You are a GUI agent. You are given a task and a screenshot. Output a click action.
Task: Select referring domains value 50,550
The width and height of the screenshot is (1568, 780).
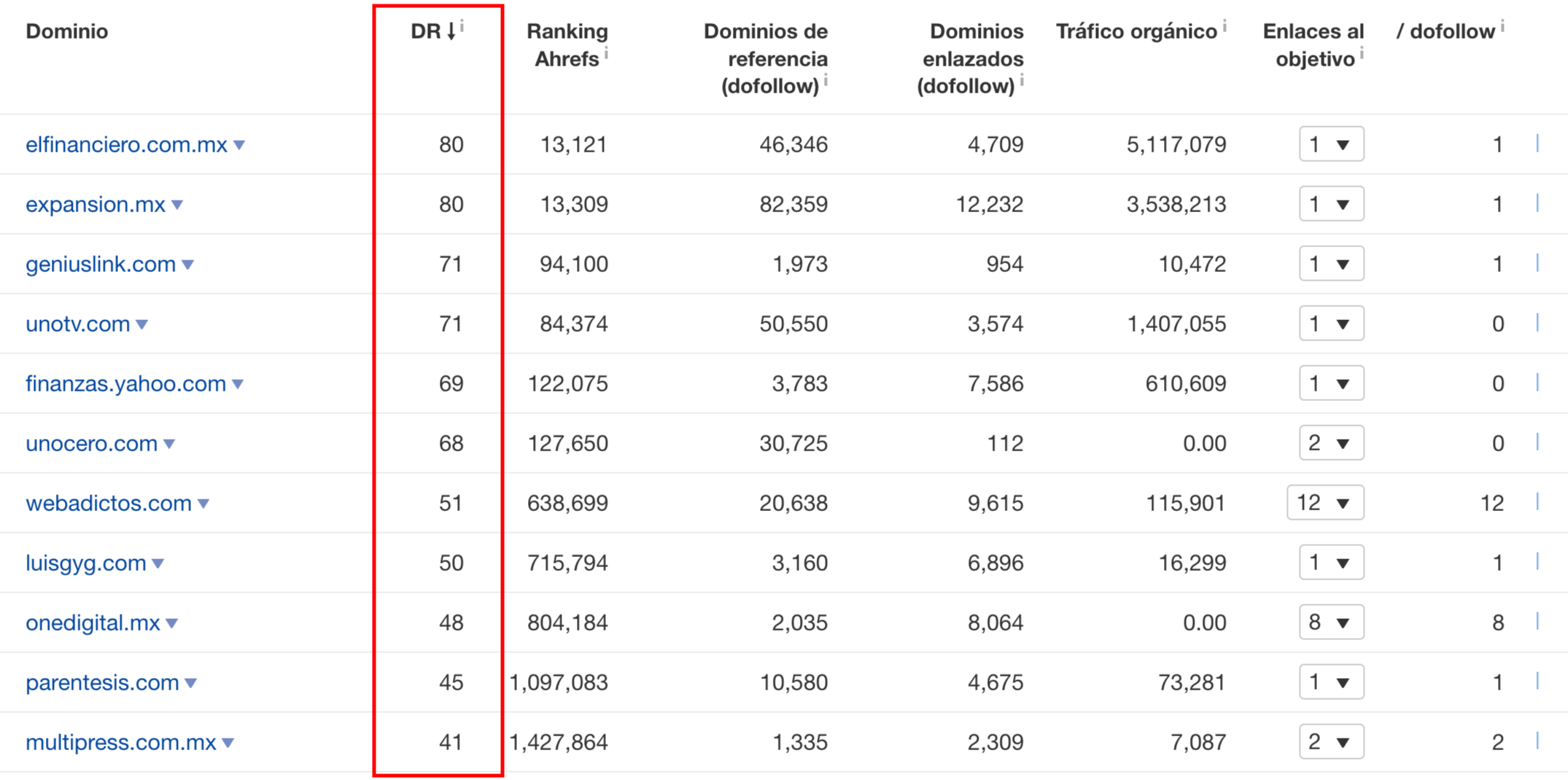pos(793,324)
